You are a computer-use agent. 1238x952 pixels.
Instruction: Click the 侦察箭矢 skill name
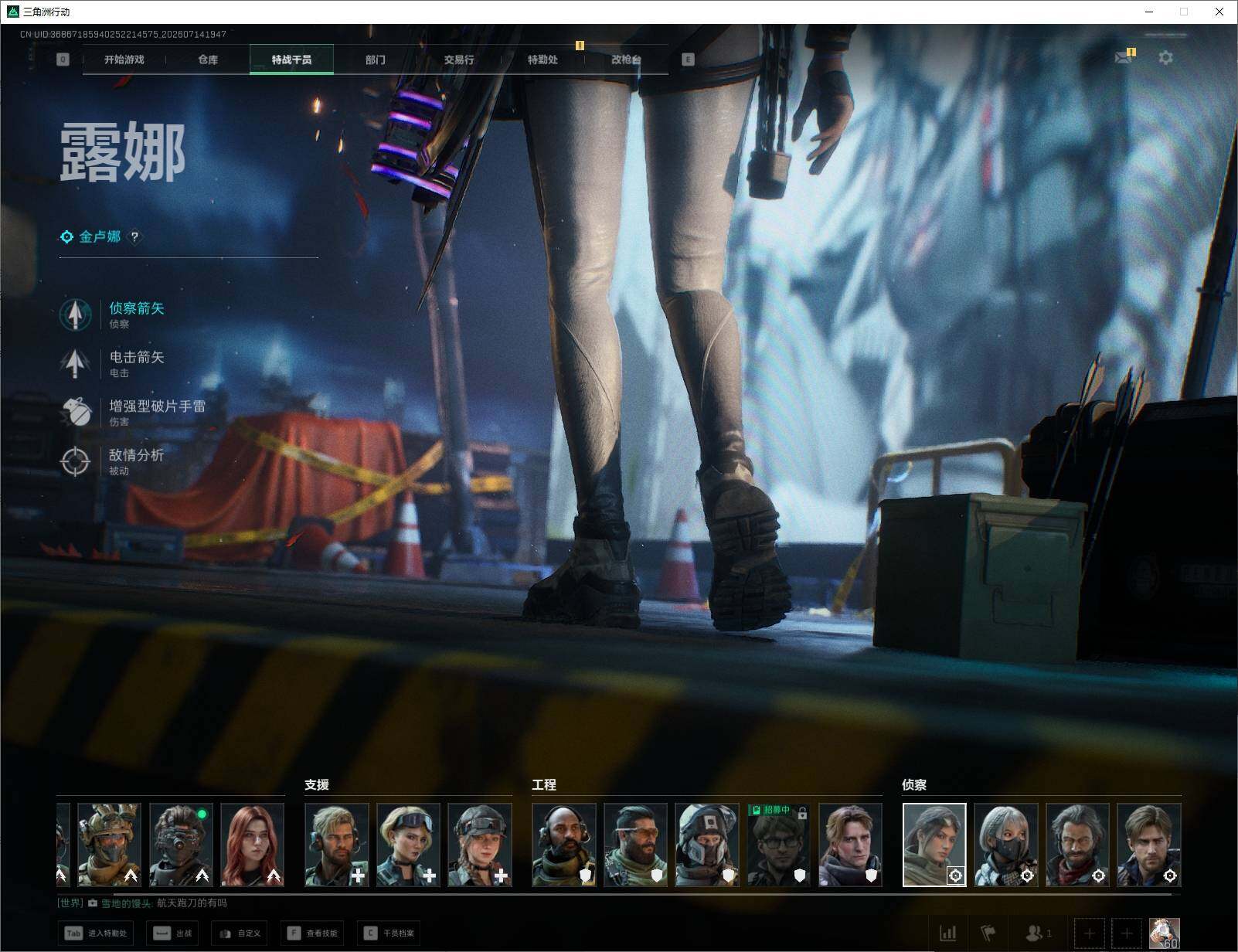137,308
